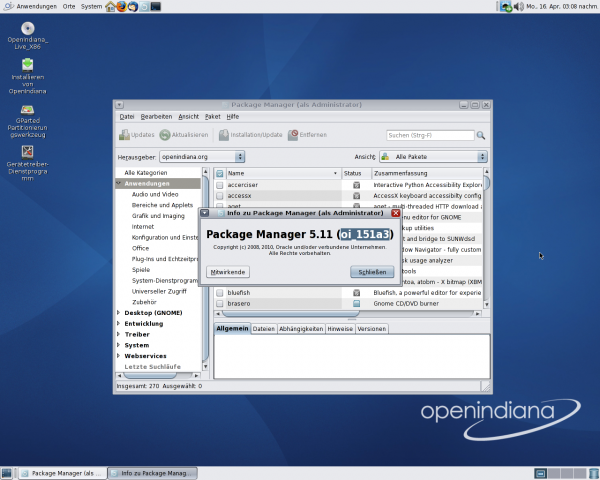Click the Installation/Update toolbar icon

tap(224, 135)
